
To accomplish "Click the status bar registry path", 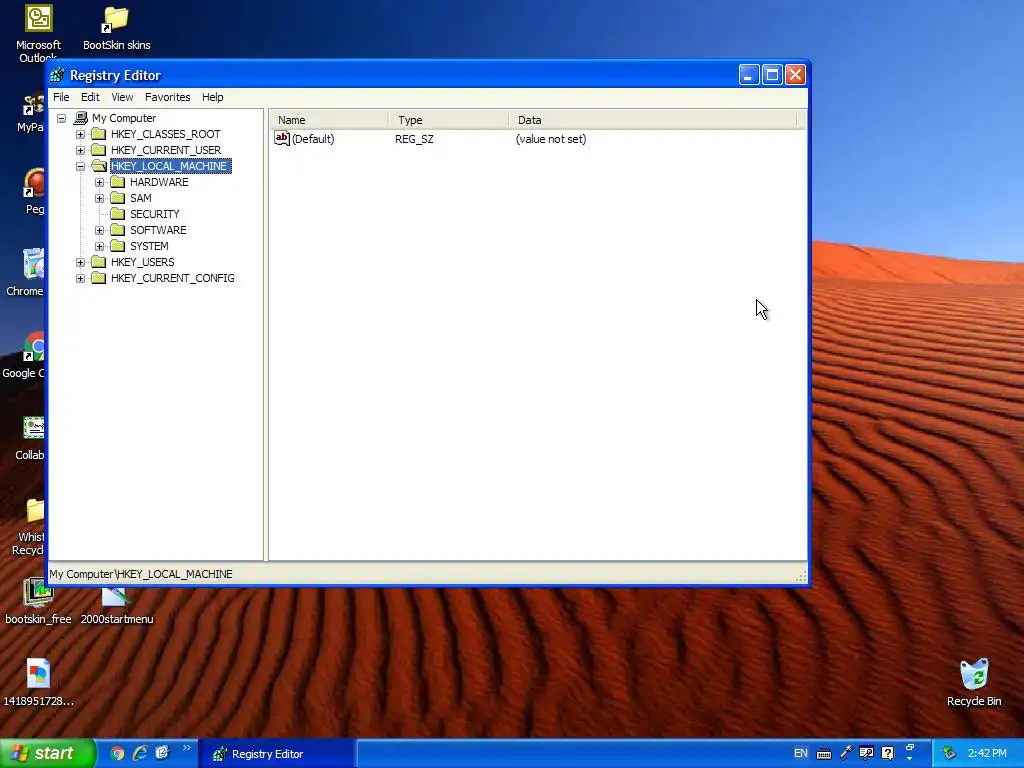I will [141, 574].
